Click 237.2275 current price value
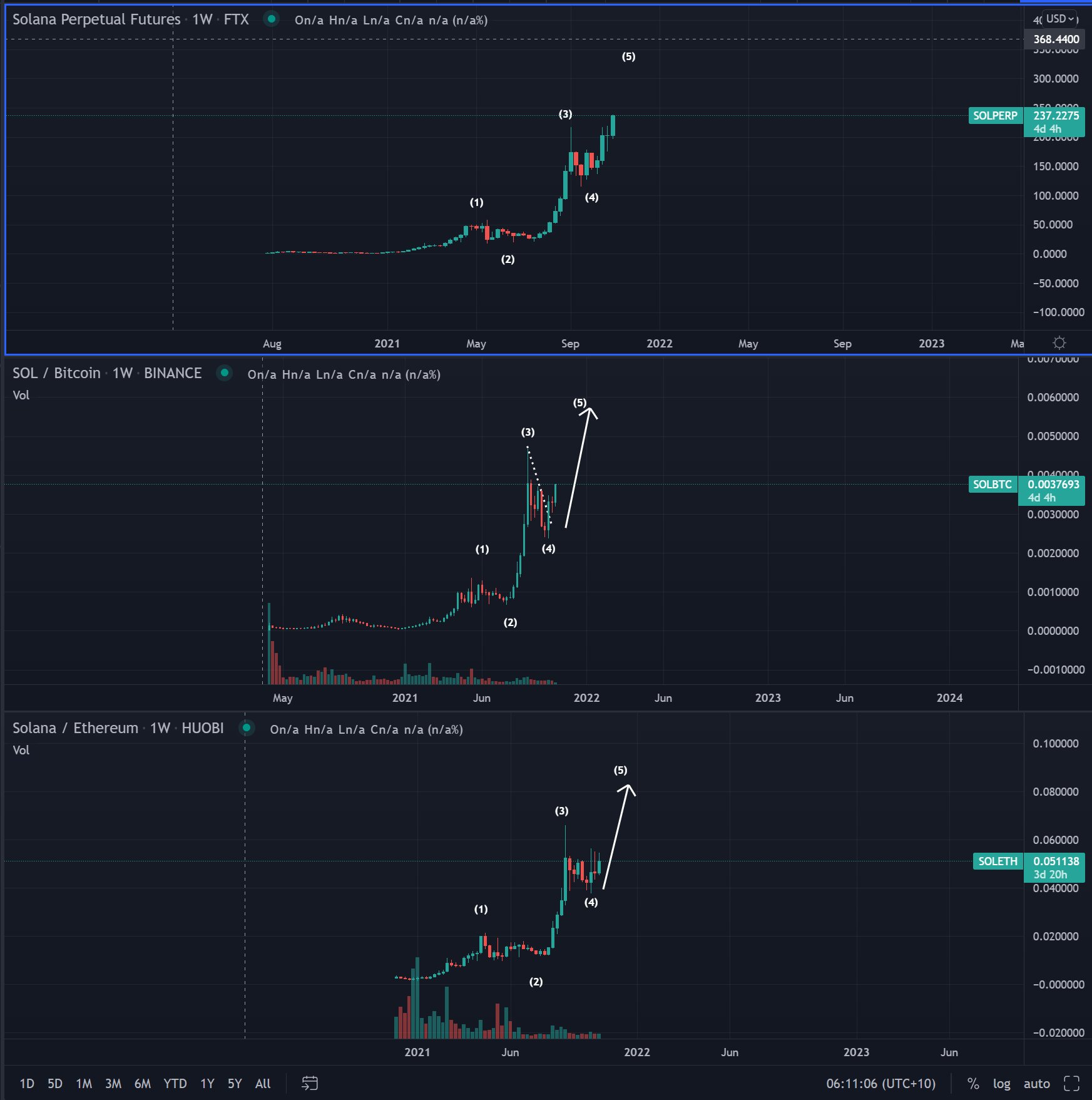This screenshot has height=1100, width=1092. coord(1056,116)
